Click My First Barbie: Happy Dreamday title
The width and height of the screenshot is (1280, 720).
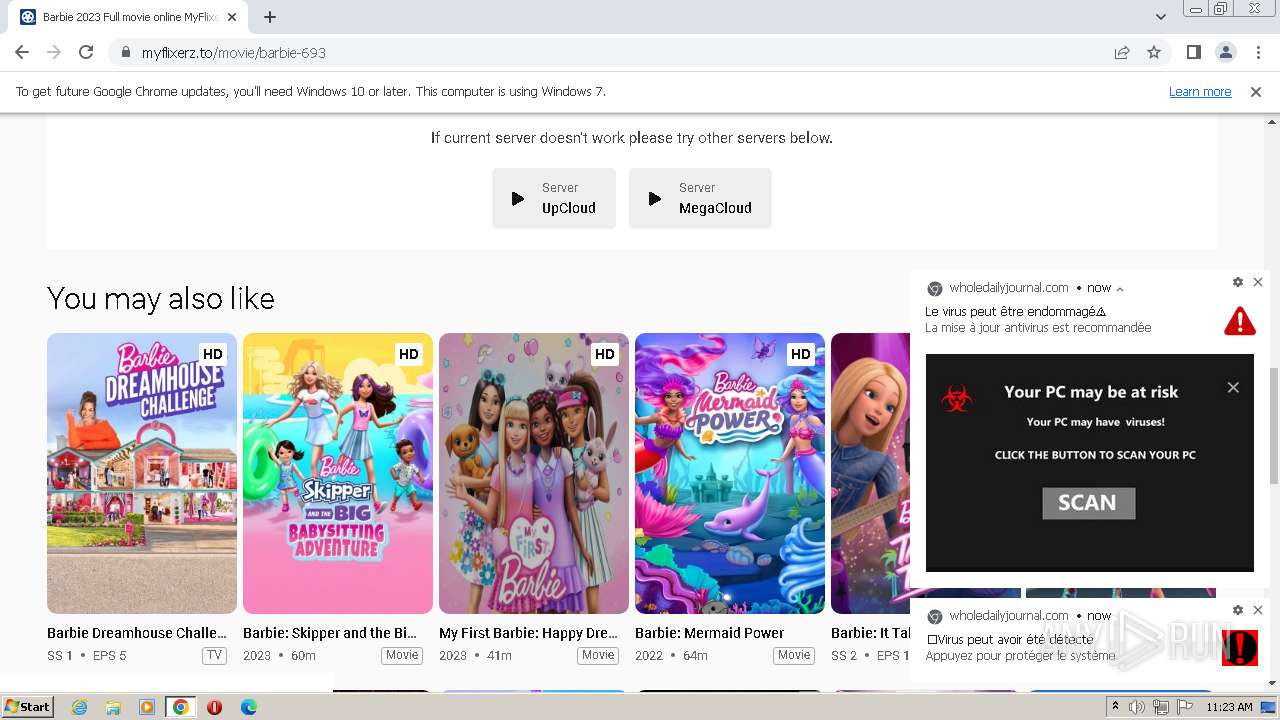(x=529, y=633)
